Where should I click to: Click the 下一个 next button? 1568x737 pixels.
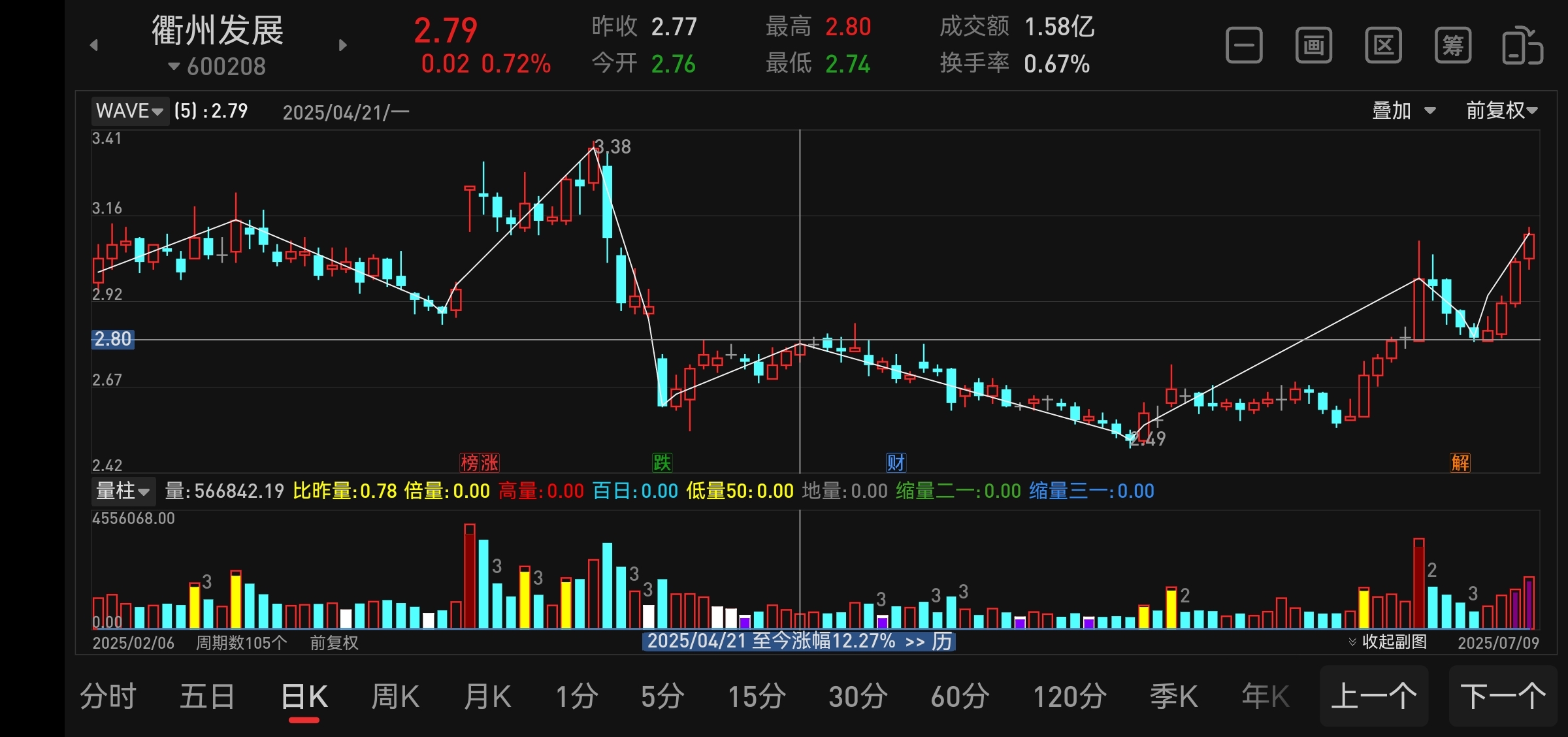(1503, 696)
